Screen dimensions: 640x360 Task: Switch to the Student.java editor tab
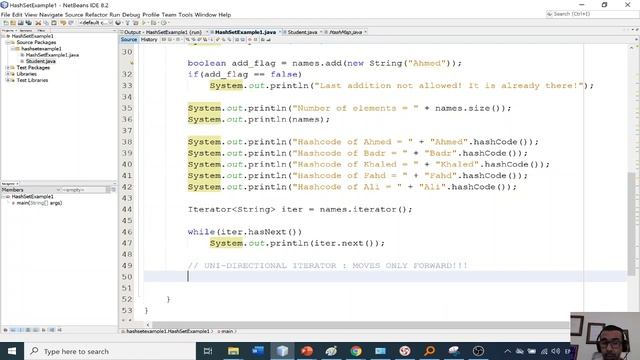(302, 32)
